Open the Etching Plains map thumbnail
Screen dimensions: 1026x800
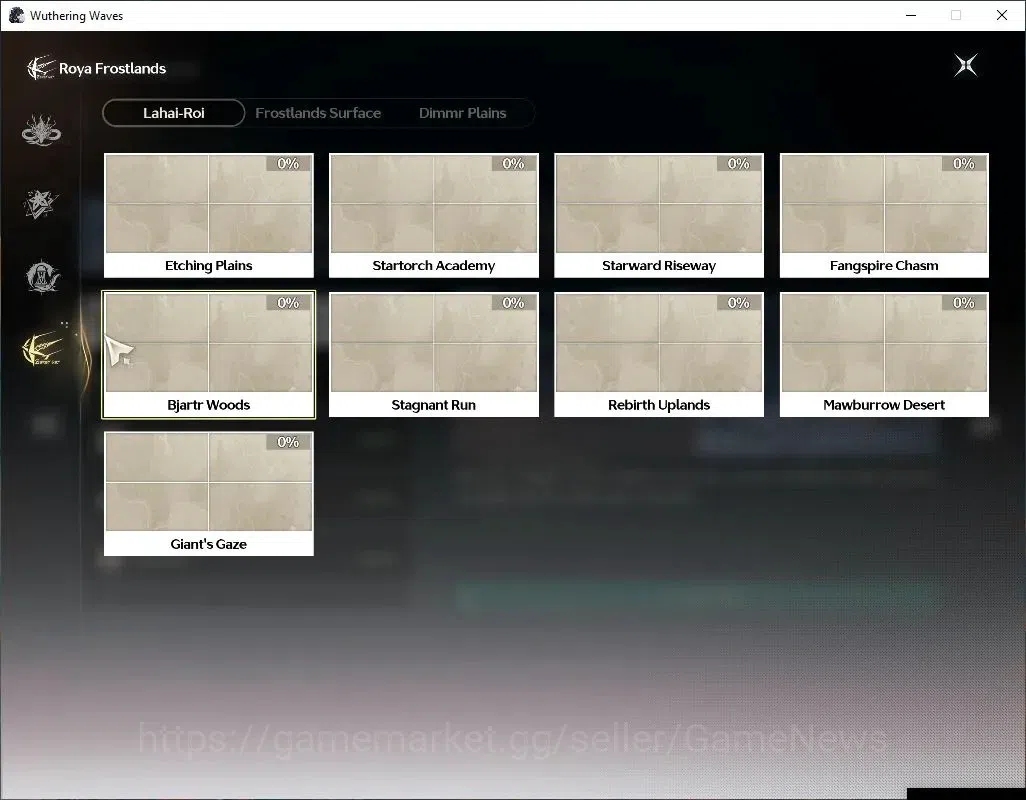click(209, 203)
